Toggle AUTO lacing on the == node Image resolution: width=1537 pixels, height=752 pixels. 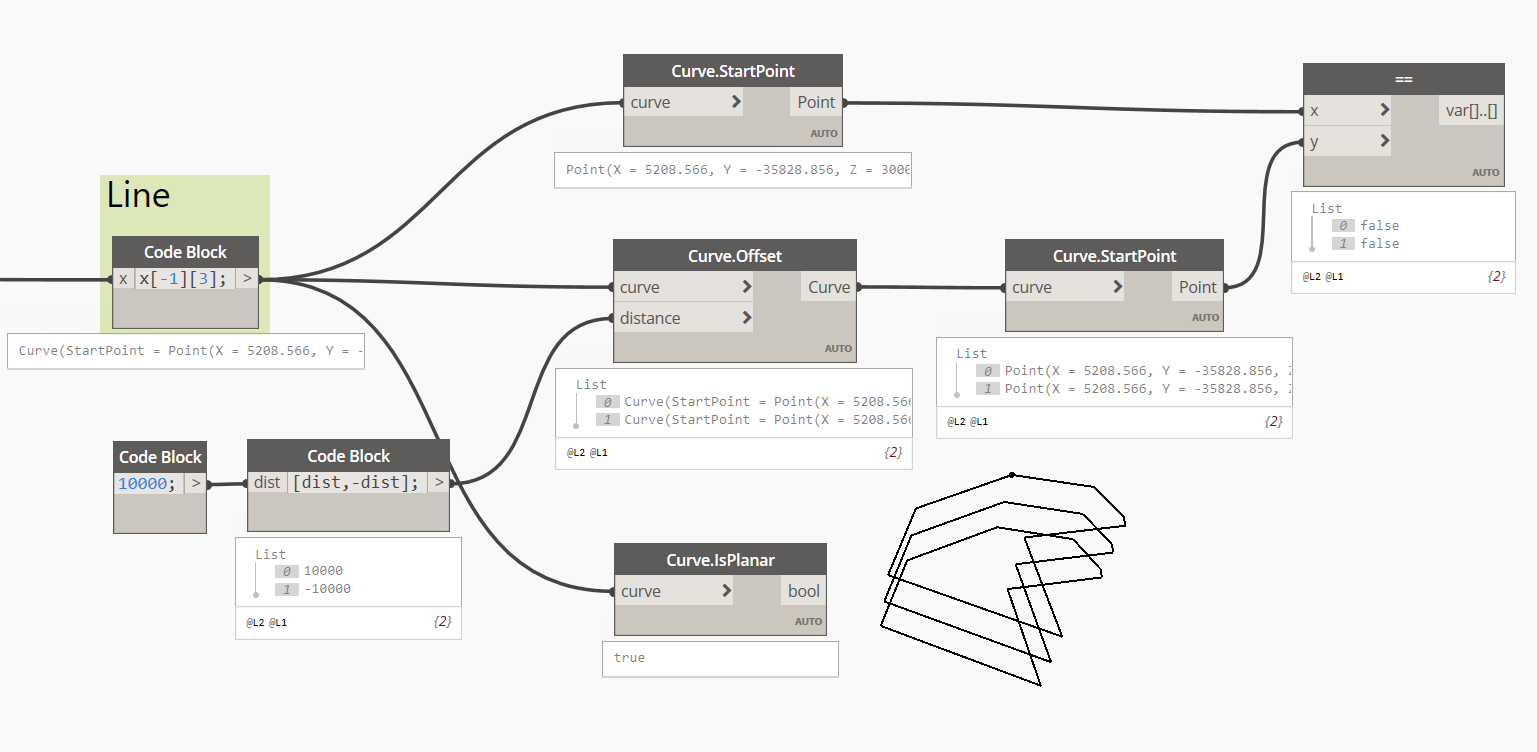pos(1486,172)
